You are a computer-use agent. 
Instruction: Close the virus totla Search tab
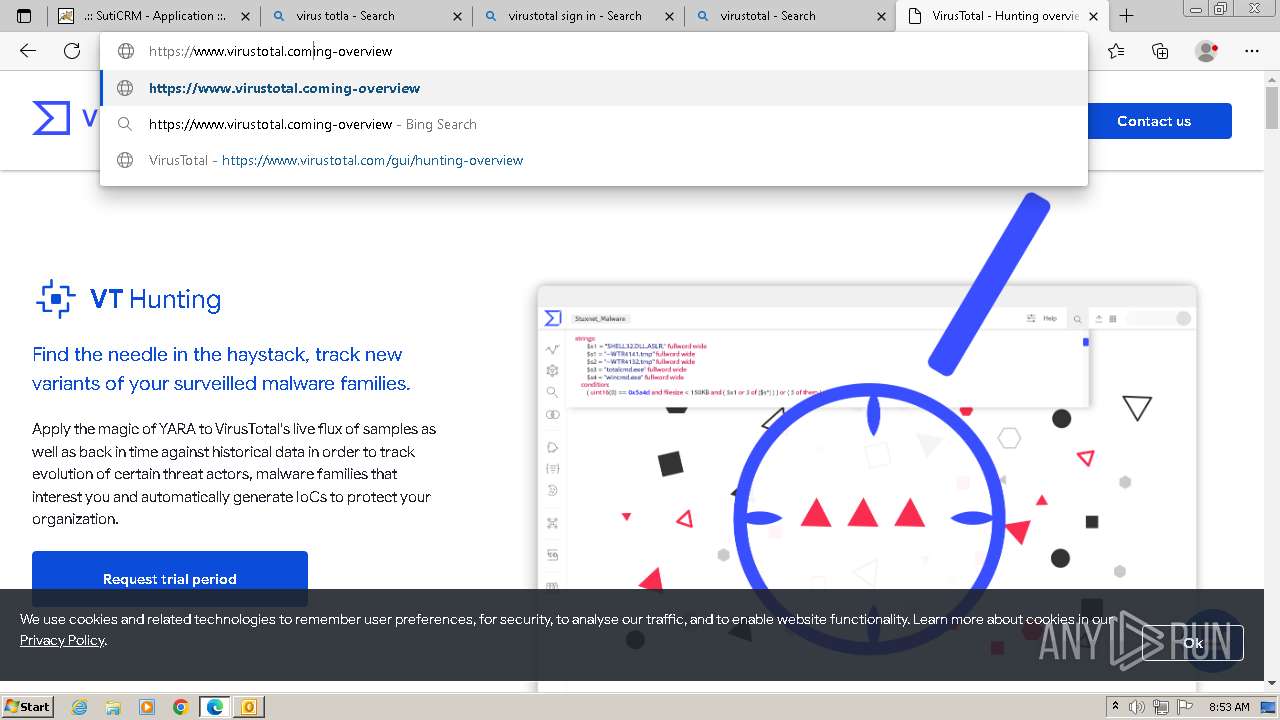457,16
